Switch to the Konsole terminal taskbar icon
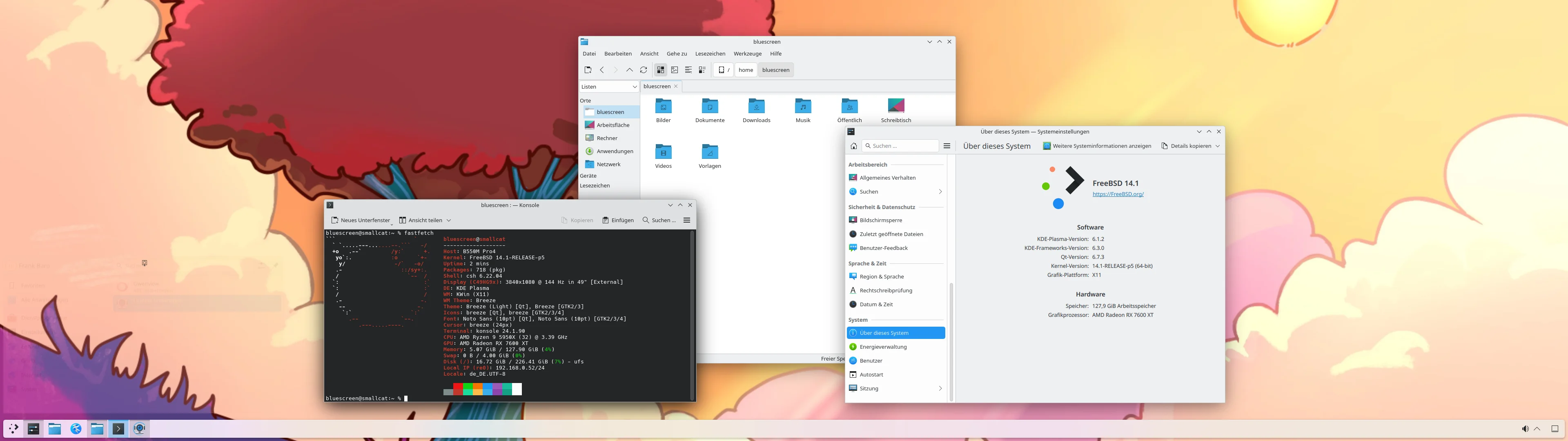The height and width of the screenshot is (441, 1568). [x=118, y=429]
